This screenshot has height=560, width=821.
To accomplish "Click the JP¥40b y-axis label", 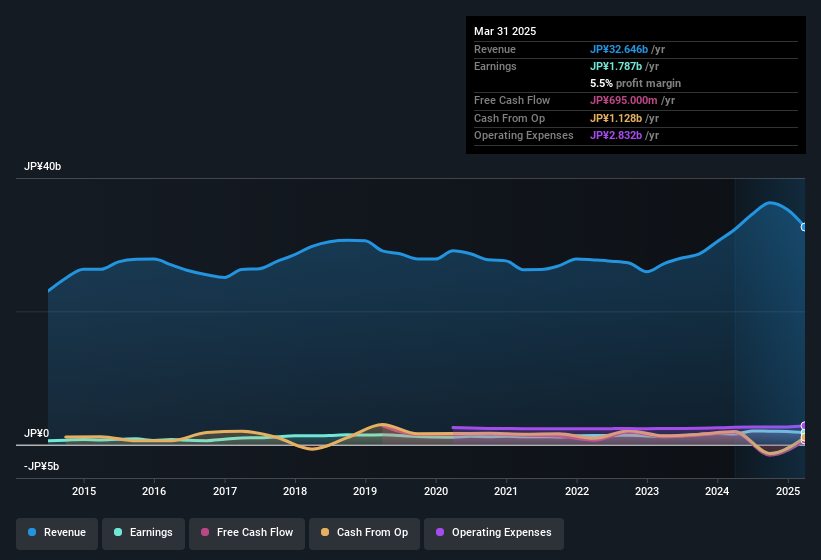I will [42, 166].
